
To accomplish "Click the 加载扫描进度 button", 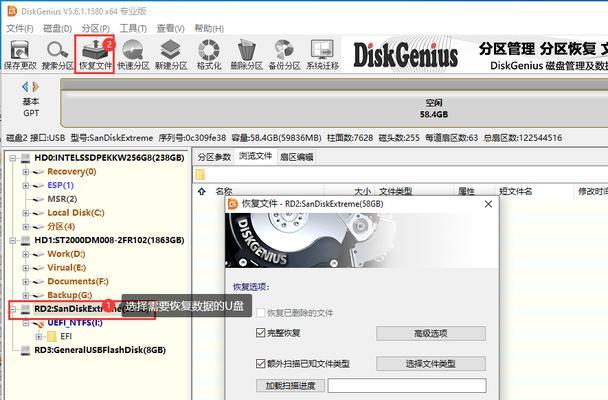I will click(x=290, y=386).
